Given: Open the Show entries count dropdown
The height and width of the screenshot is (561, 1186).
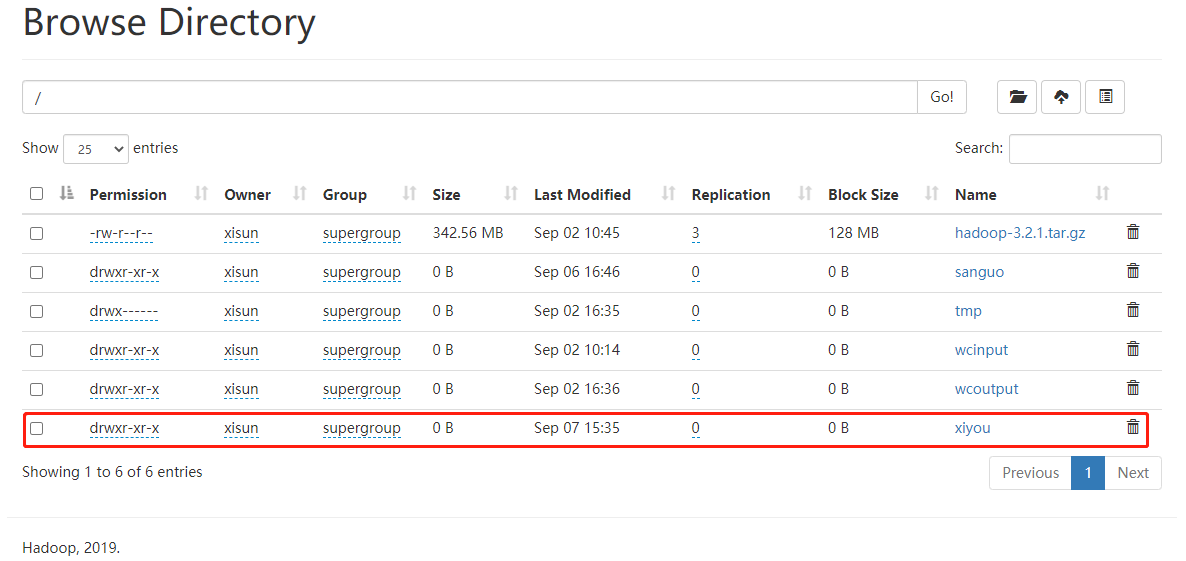Looking at the screenshot, I should coord(96,149).
